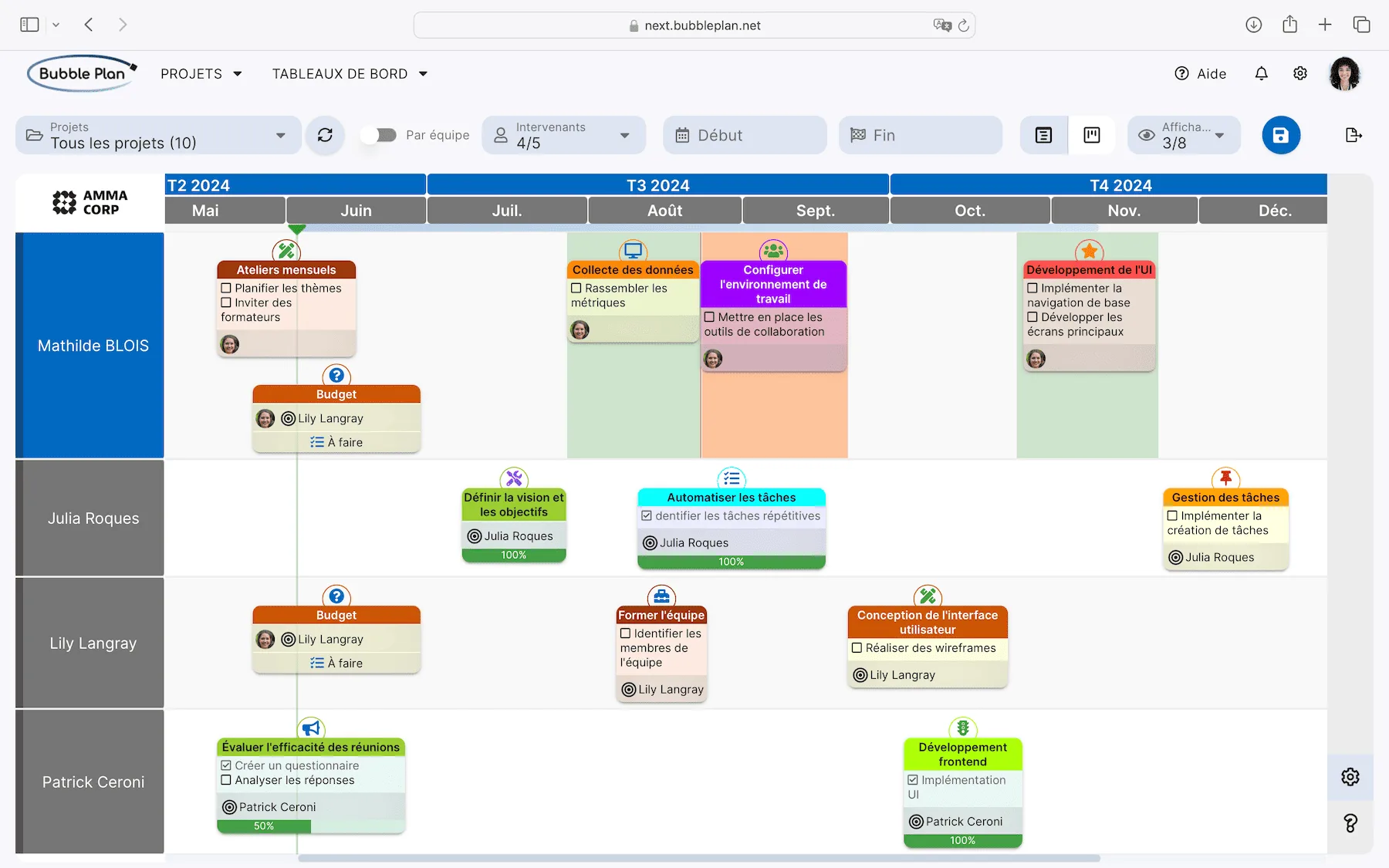Click the traffic light icon above Développement frontend
Viewport: 1389px width, 868px height.
[963, 728]
